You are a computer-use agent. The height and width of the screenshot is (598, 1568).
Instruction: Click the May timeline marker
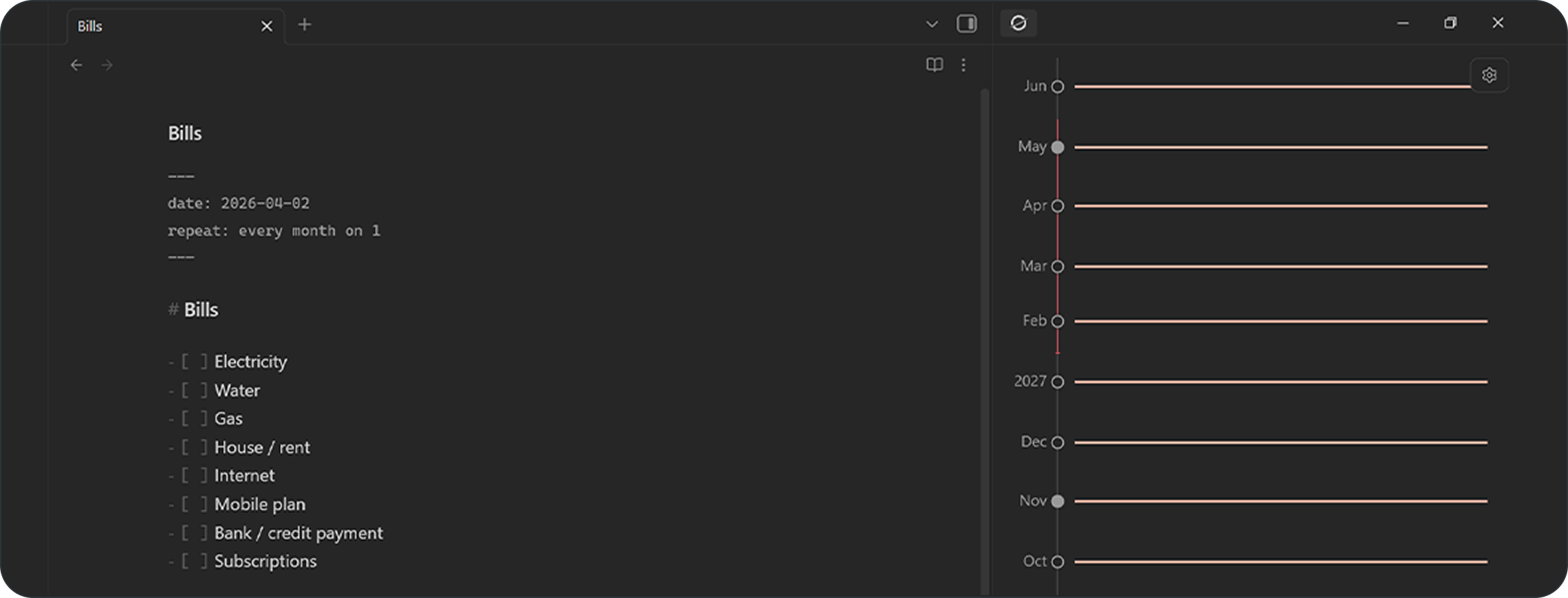pyautogui.click(x=1058, y=147)
